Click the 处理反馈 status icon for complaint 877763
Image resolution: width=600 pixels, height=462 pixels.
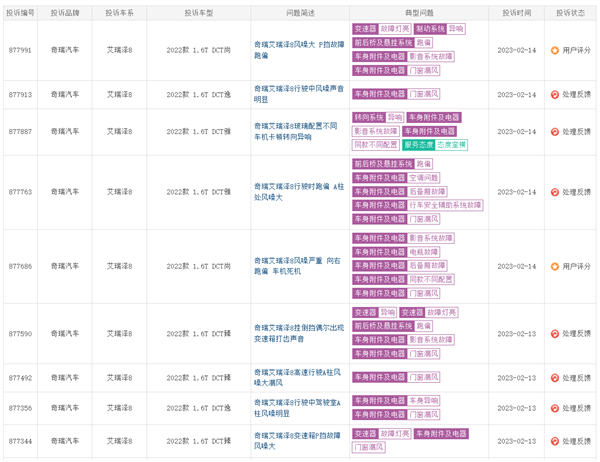coord(554,192)
